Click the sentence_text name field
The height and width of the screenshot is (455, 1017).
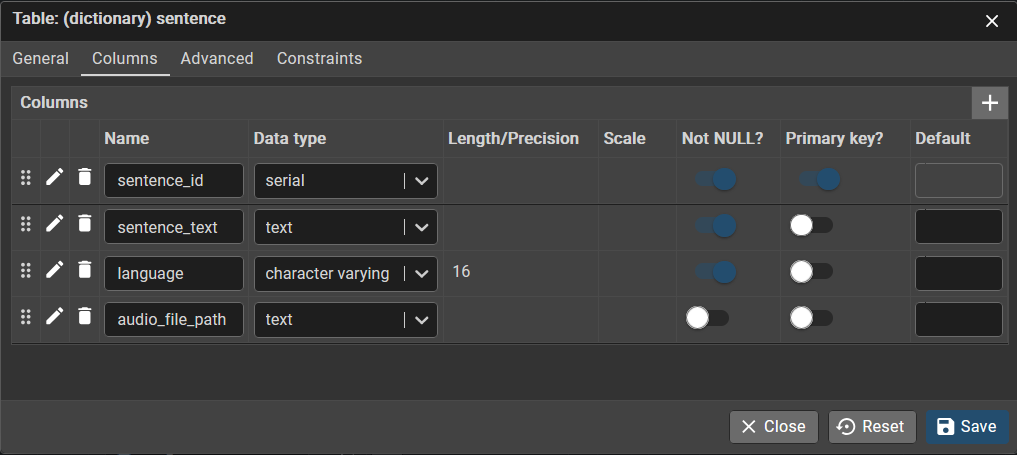[x=174, y=228]
